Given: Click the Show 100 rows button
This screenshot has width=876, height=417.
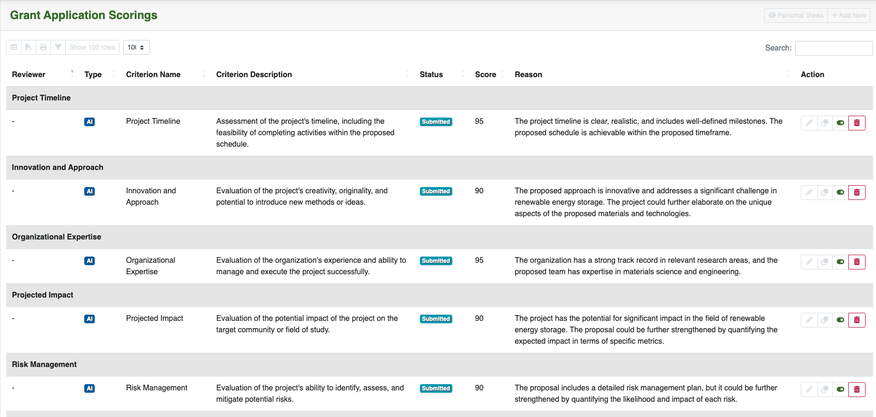Looking at the screenshot, I should pyautogui.click(x=93, y=47).
